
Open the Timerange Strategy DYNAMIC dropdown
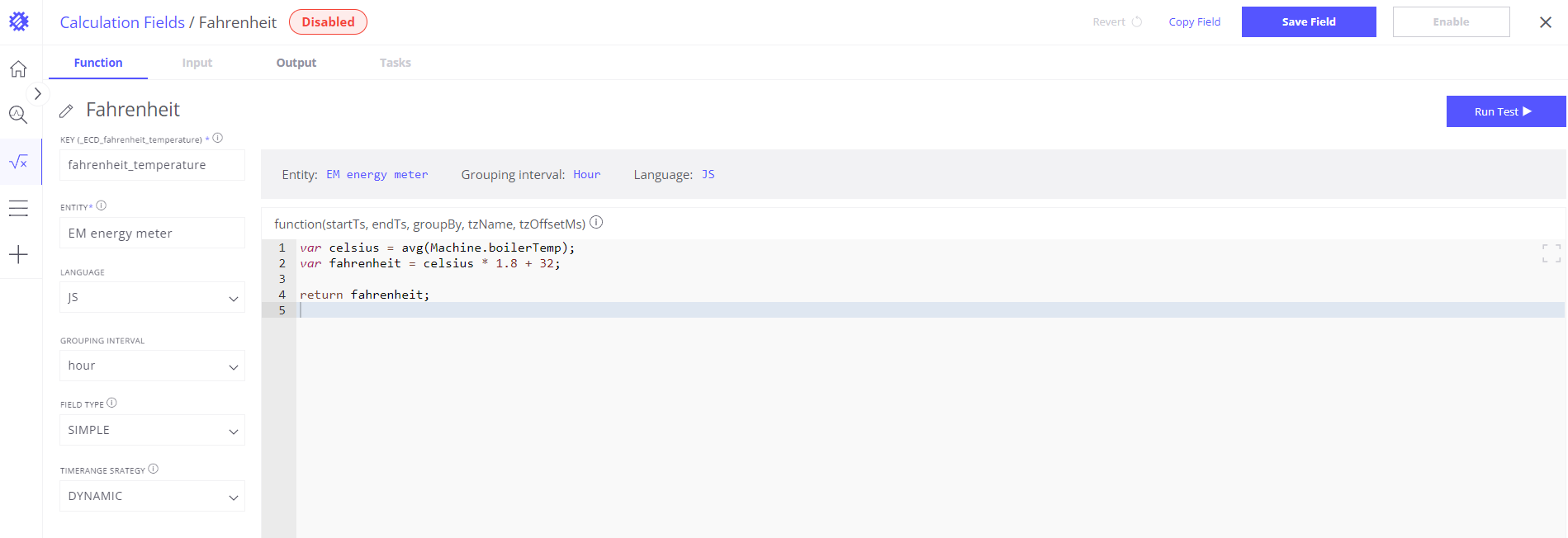tap(152, 496)
